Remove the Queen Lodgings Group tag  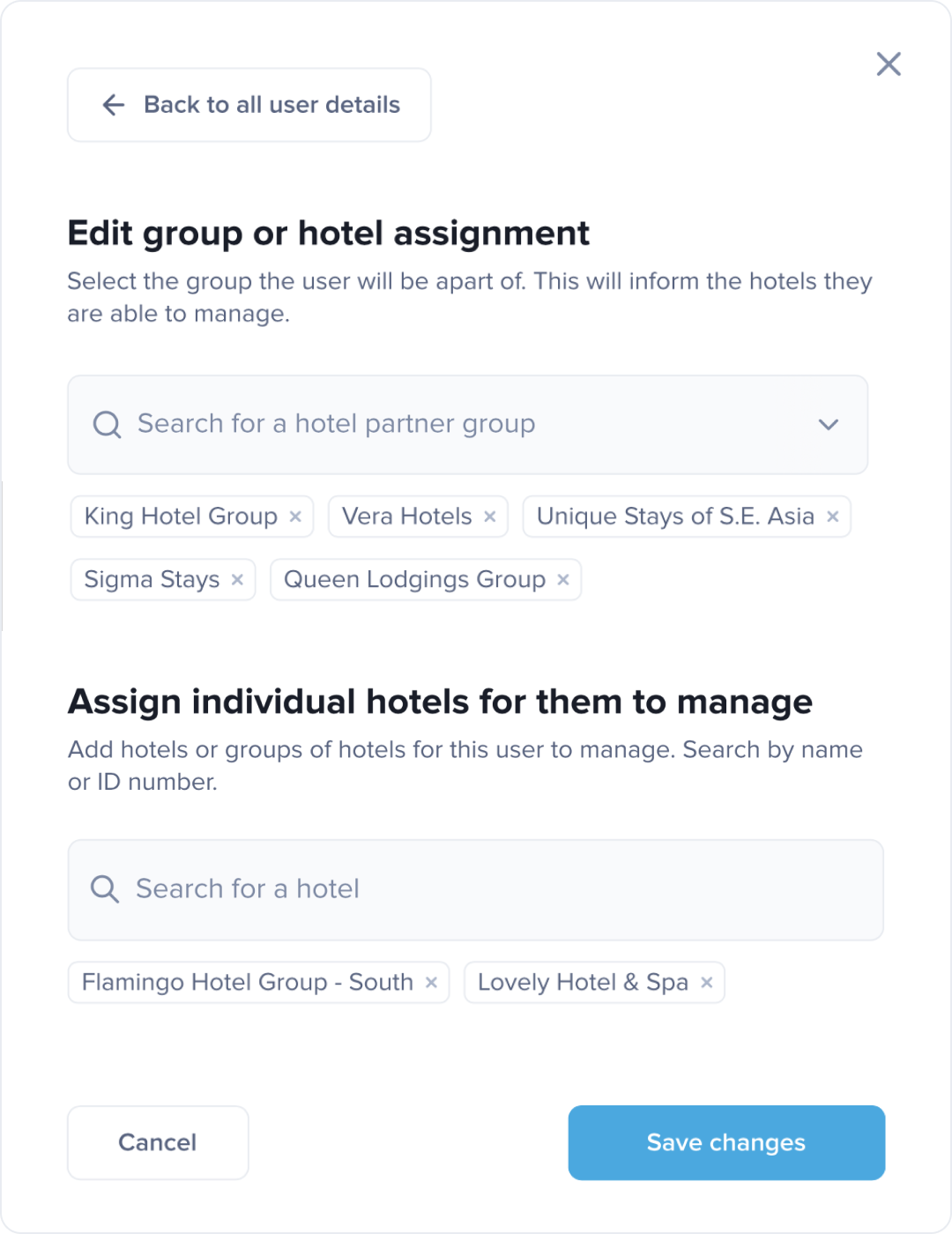tap(563, 580)
